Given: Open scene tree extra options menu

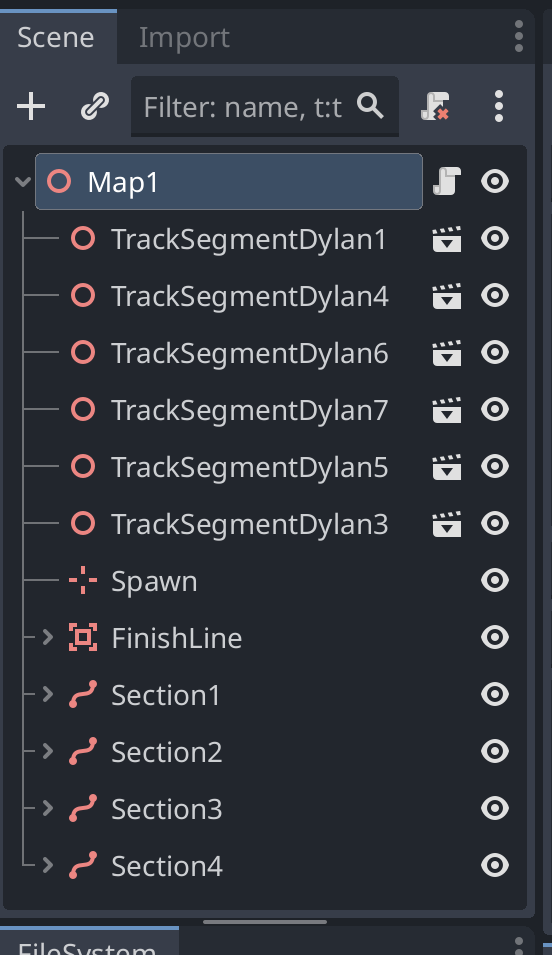Looking at the screenshot, I should pos(498,107).
